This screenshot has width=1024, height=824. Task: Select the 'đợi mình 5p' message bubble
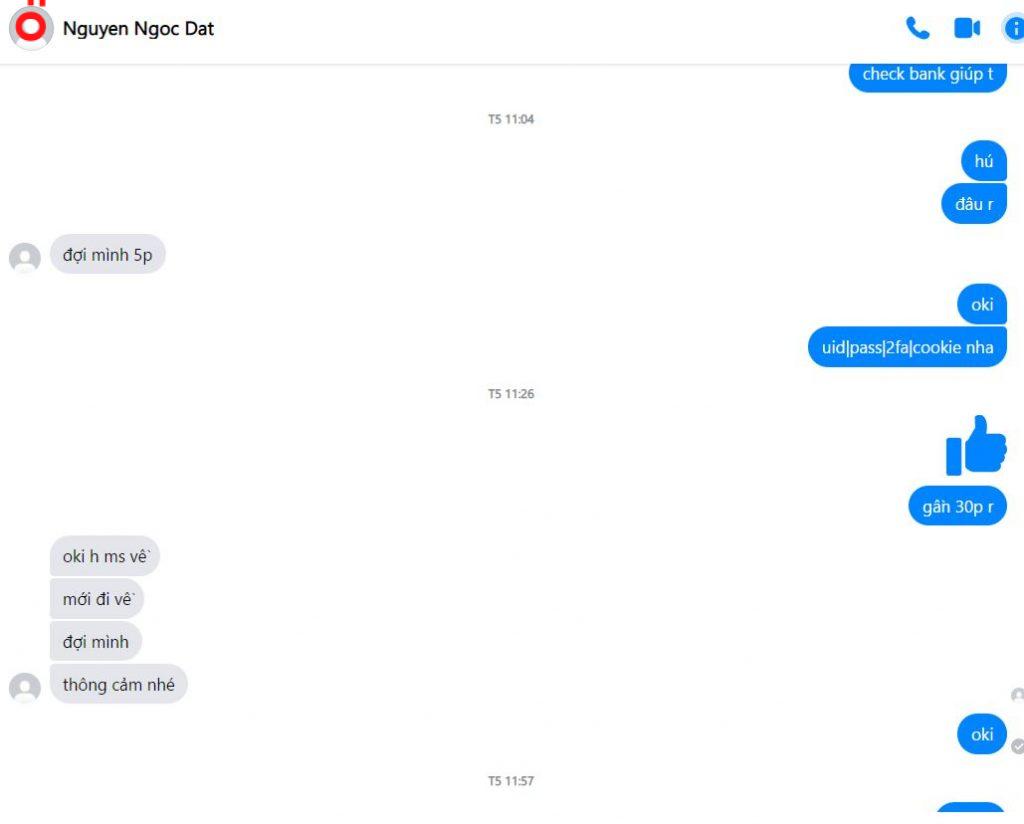coord(108,254)
